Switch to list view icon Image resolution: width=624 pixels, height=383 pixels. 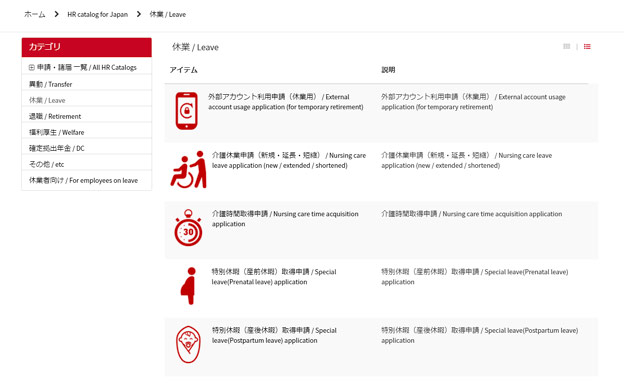[587, 47]
